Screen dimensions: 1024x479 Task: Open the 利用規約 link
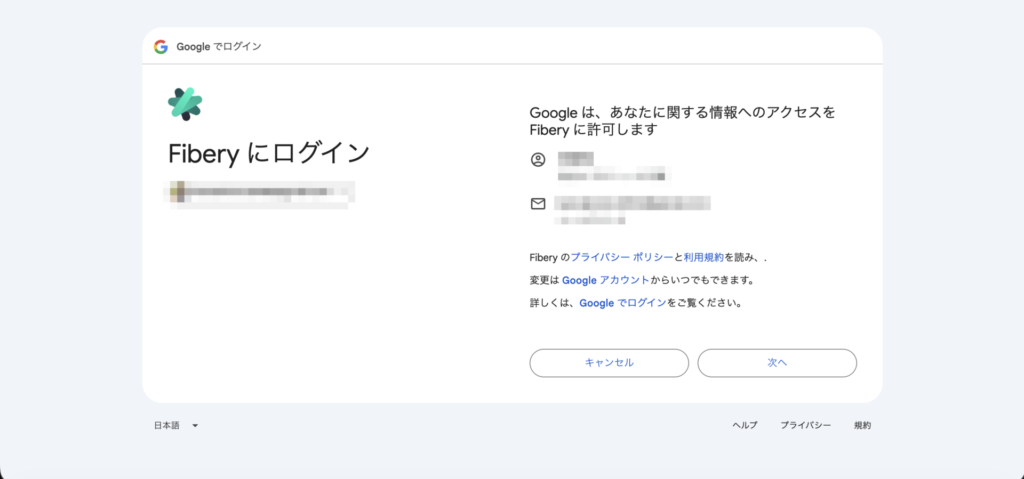coord(703,258)
